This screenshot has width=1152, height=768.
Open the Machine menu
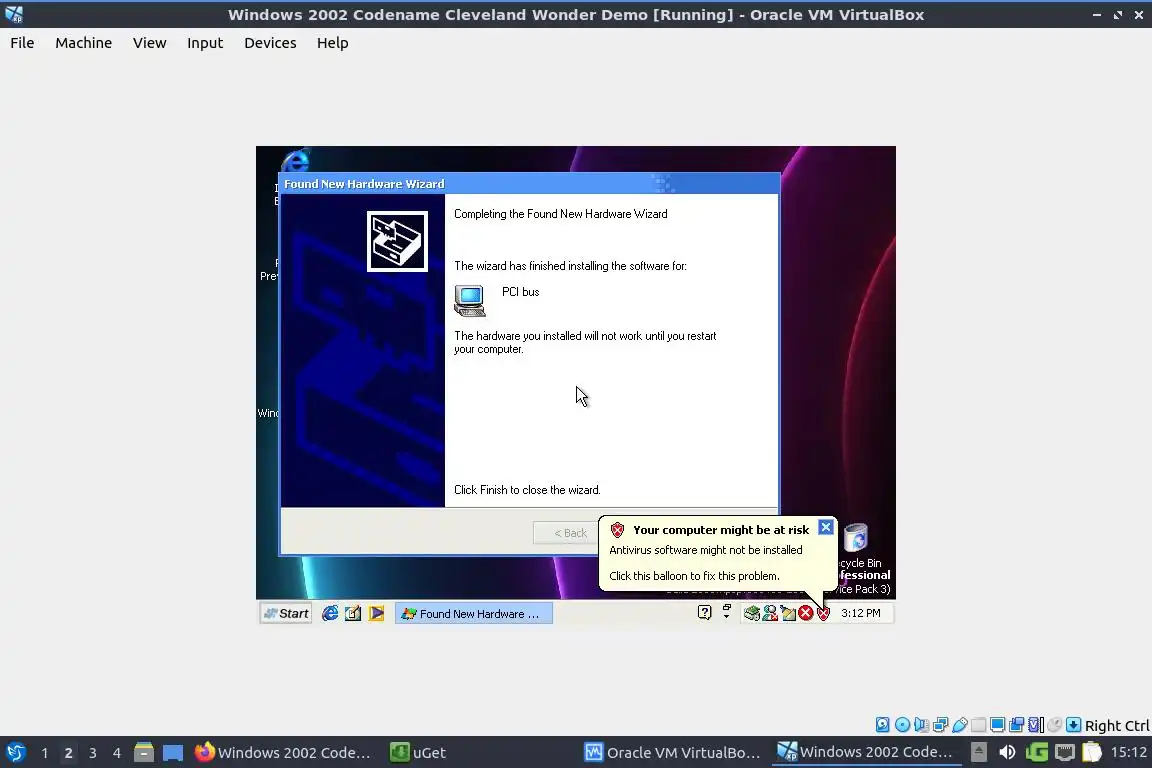point(84,43)
